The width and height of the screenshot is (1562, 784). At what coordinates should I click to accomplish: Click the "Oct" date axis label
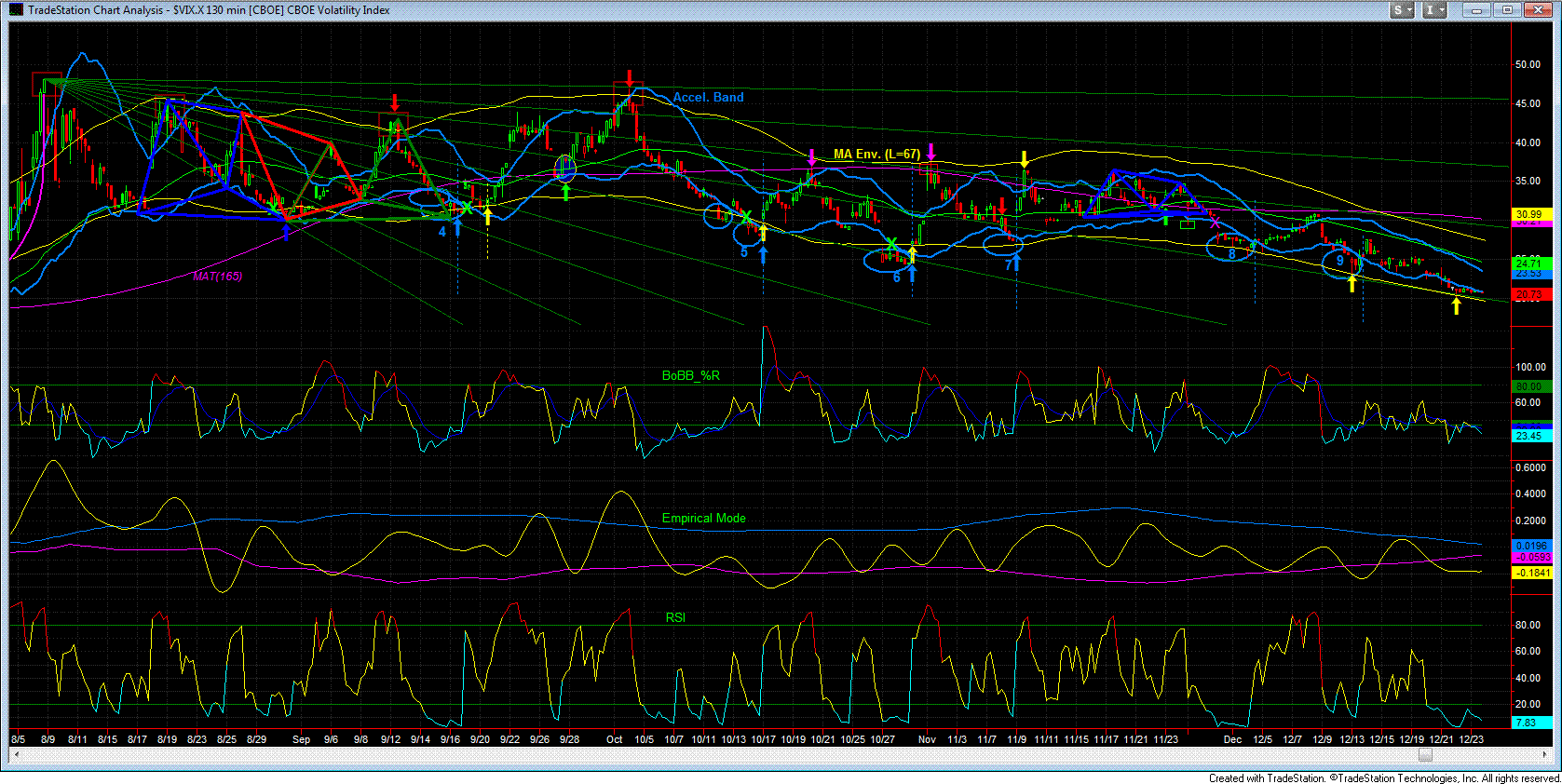pos(615,739)
